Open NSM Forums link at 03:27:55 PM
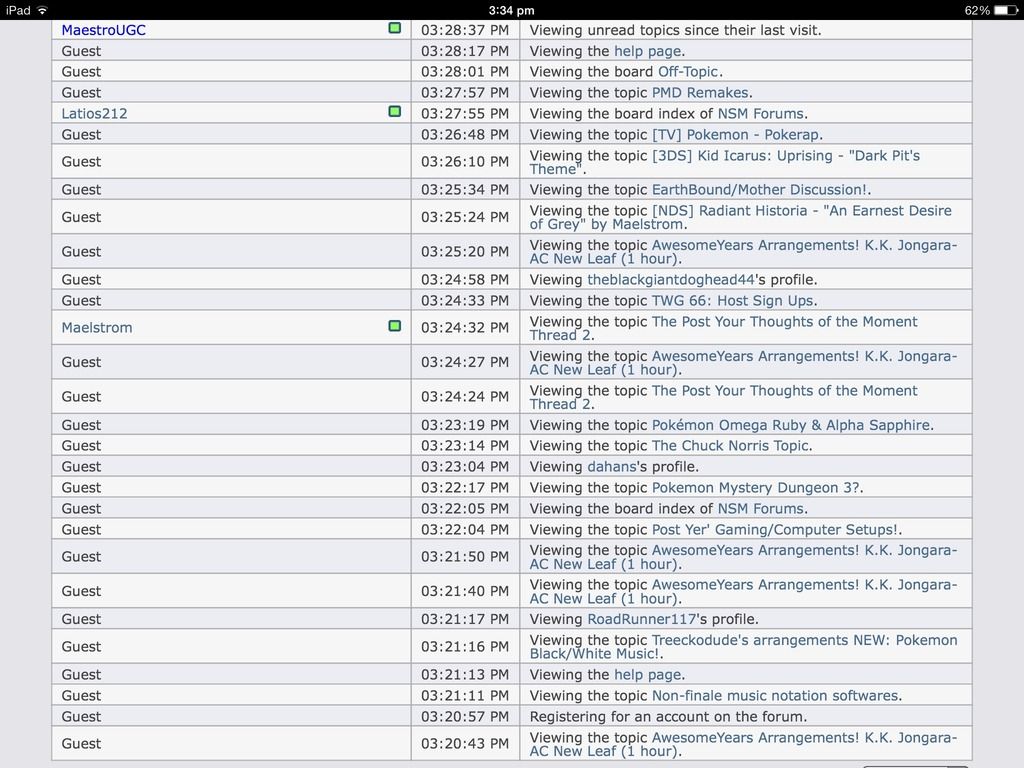The image size is (1024, 768). [761, 114]
